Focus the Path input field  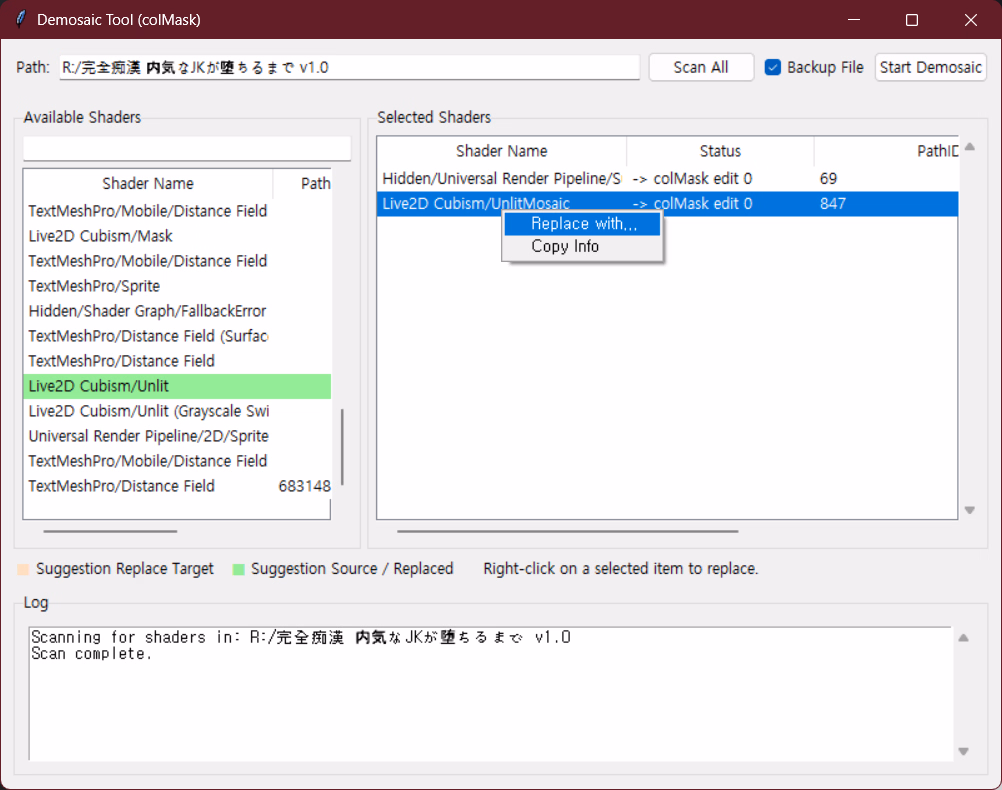tap(348, 67)
